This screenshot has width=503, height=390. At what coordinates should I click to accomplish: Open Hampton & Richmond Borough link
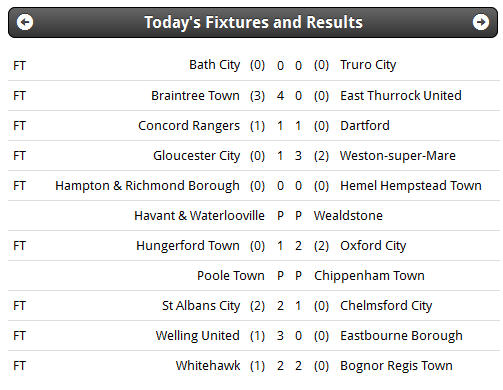pos(147,186)
